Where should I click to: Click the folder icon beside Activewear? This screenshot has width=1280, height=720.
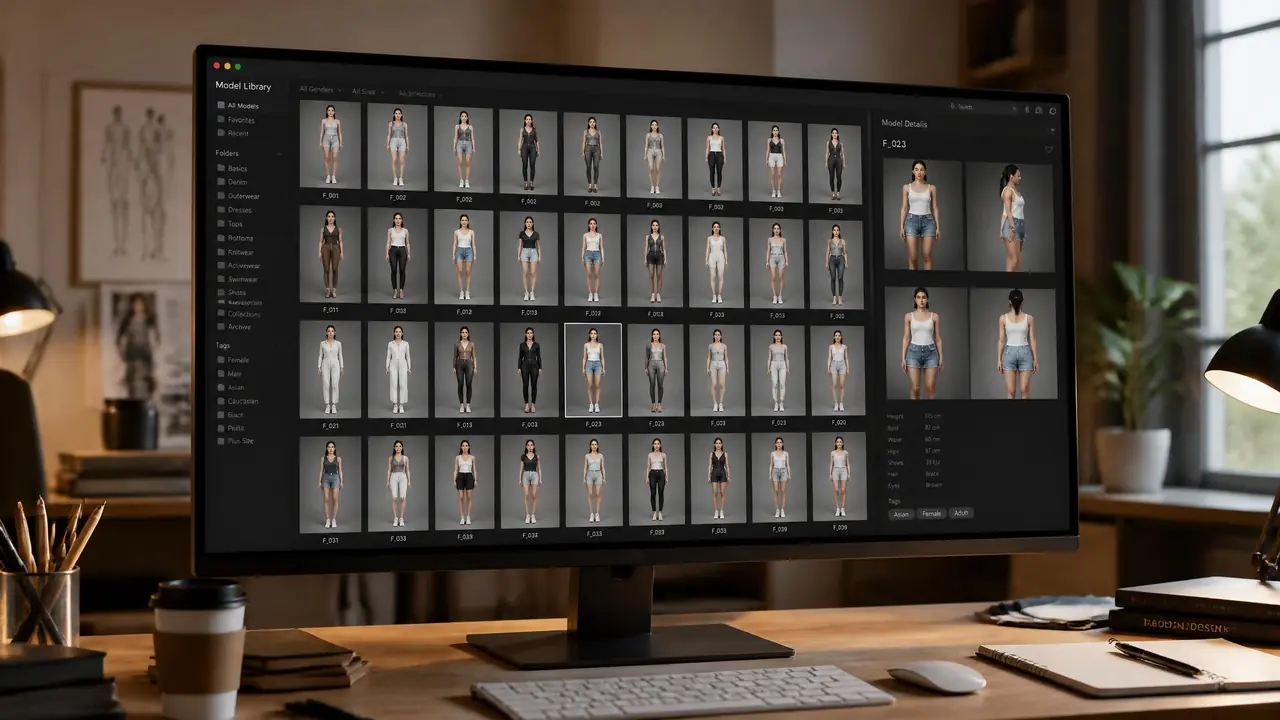point(221,265)
